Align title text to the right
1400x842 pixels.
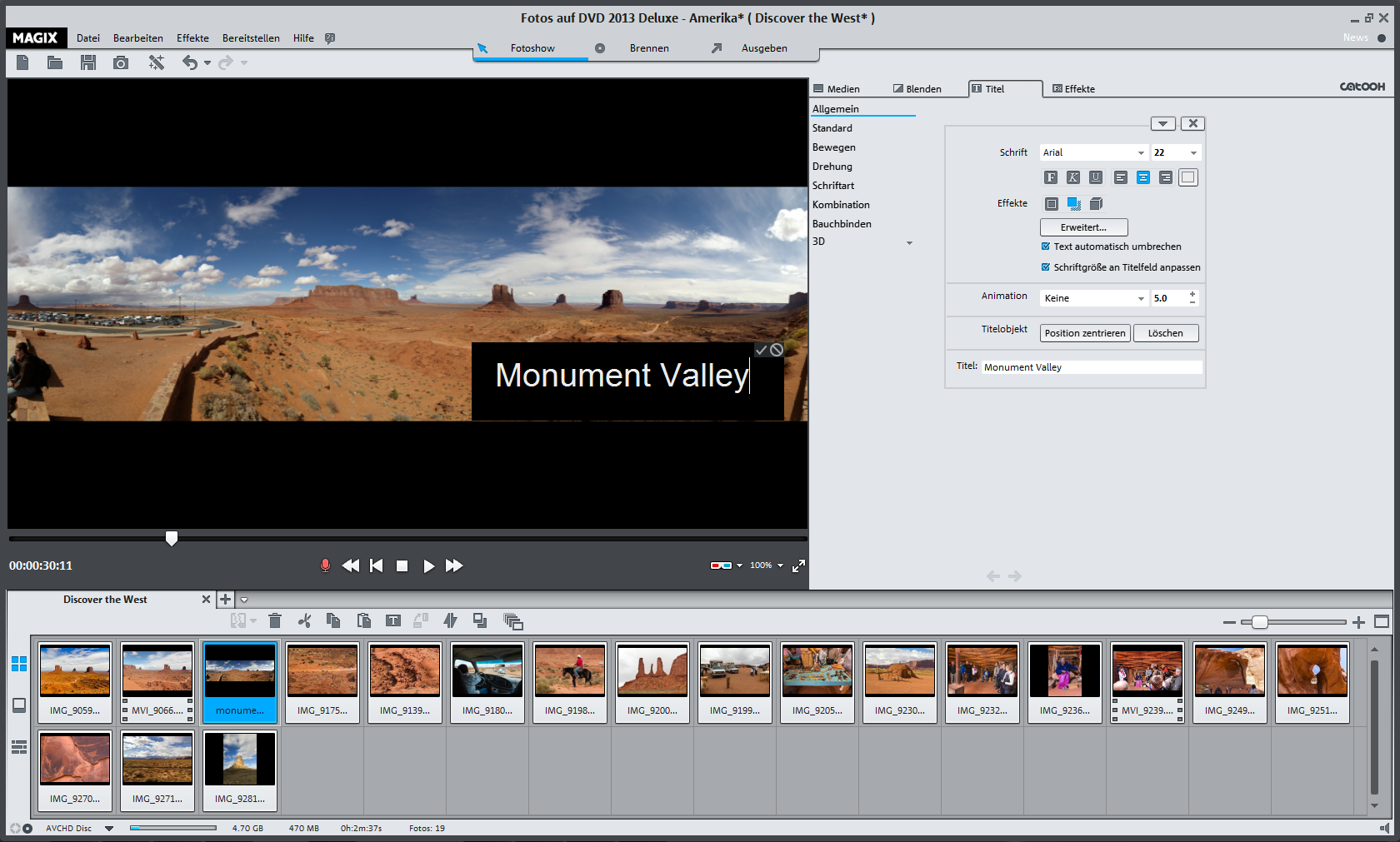point(1166,177)
